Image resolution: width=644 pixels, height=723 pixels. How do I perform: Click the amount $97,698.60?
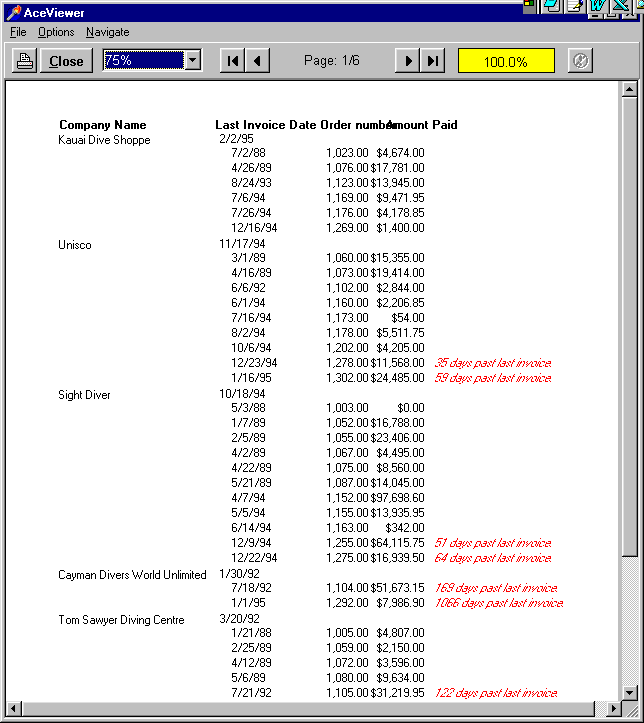397,498
